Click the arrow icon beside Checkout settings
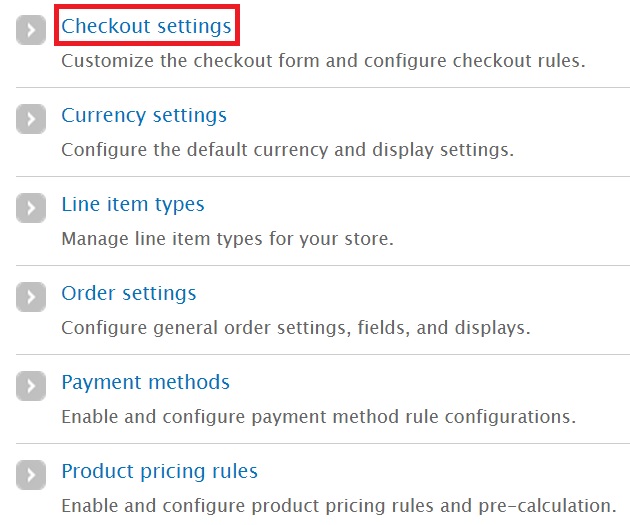The height and width of the screenshot is (525, 630). tap(31, 30)
